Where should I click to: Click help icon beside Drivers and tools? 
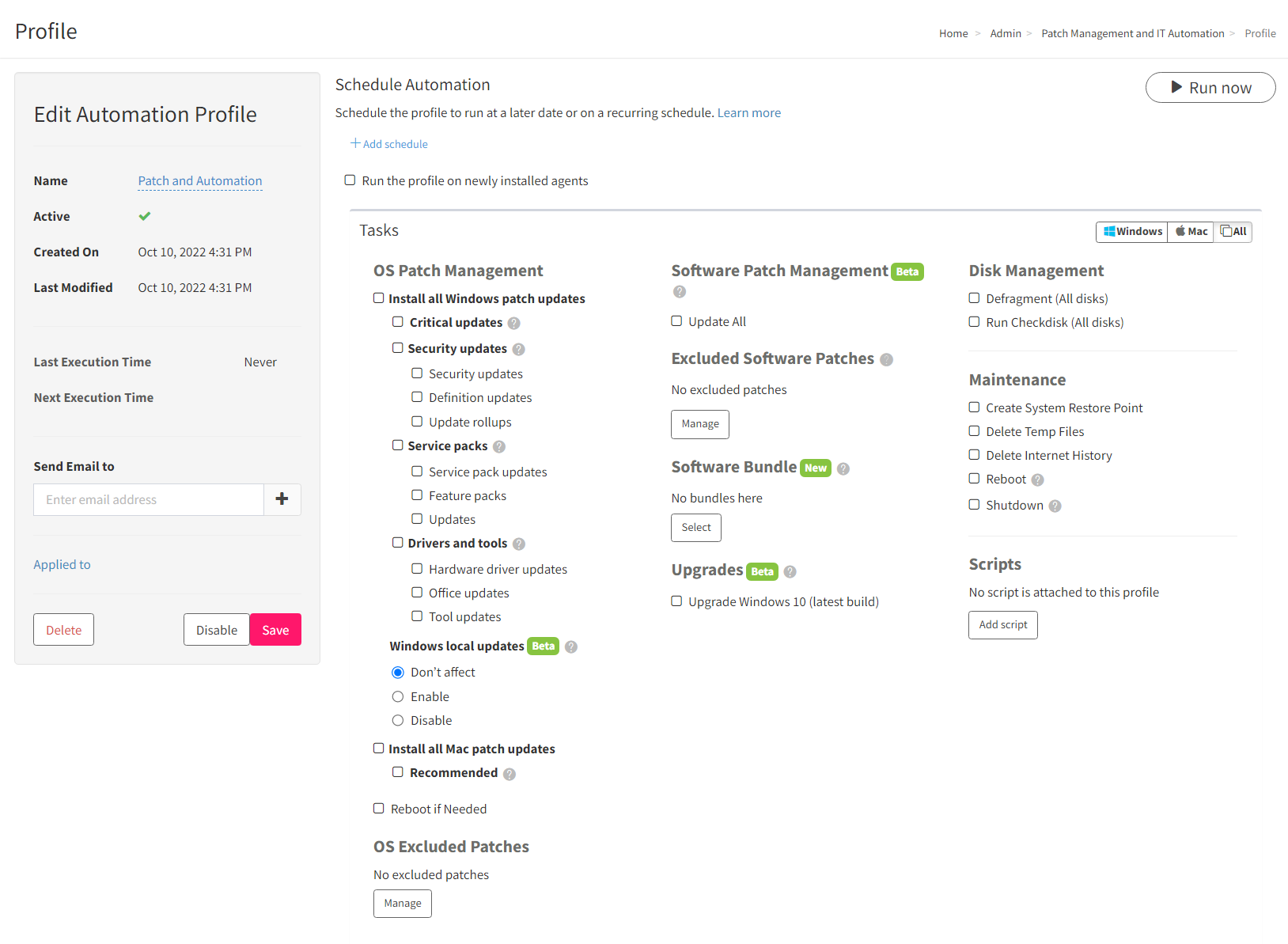(519, 544)
